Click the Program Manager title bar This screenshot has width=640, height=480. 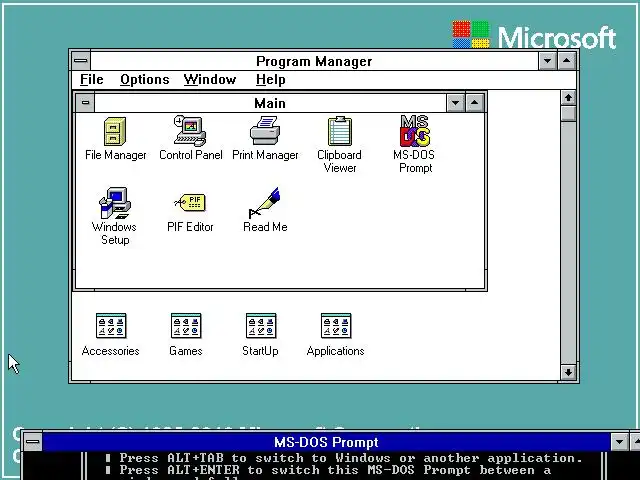click(x=314, y=61)
